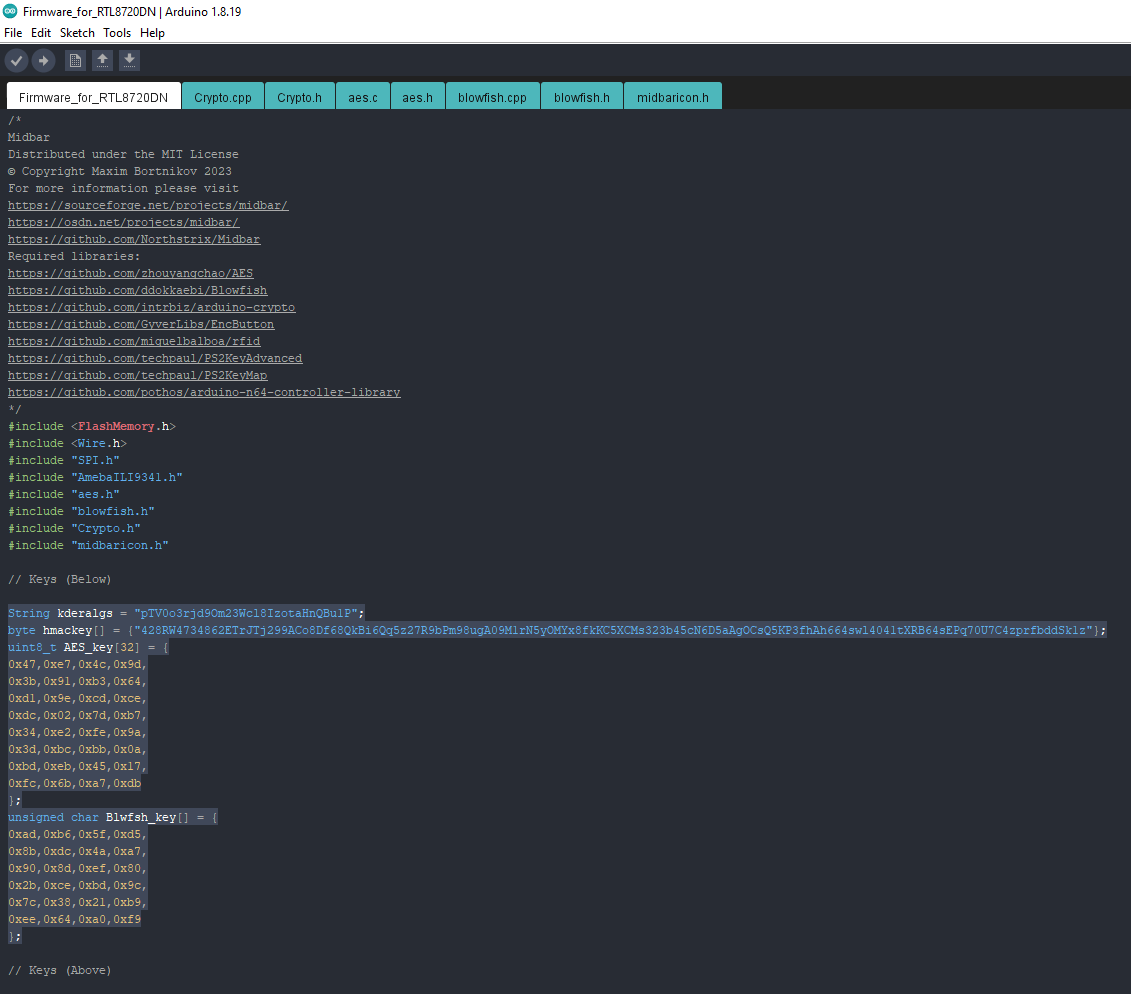Click the unsigned char Blwfsh_key[] line
The height and width of the screenshot is (994, 1131).
click(x=113, y=817)
